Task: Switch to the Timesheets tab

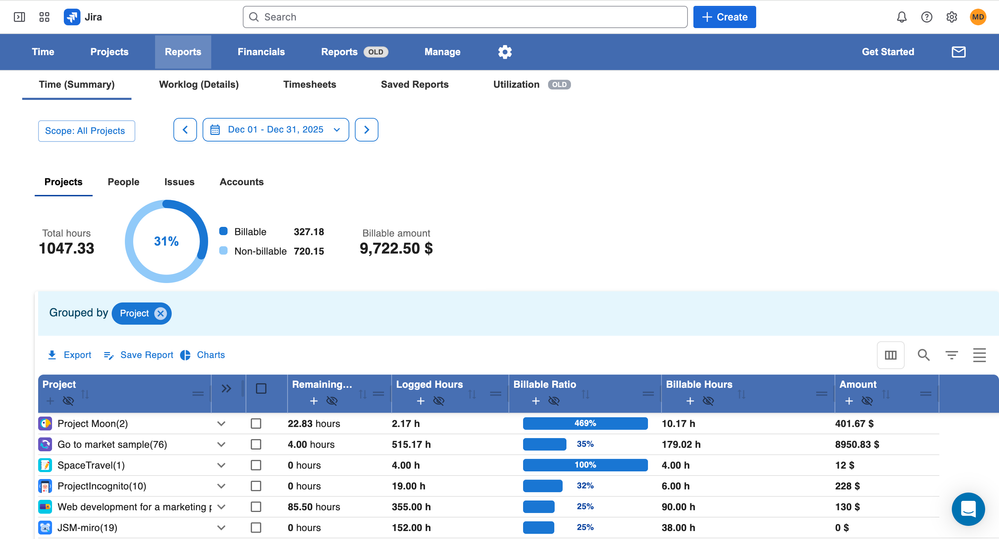Action: click(x=309, y=85)
